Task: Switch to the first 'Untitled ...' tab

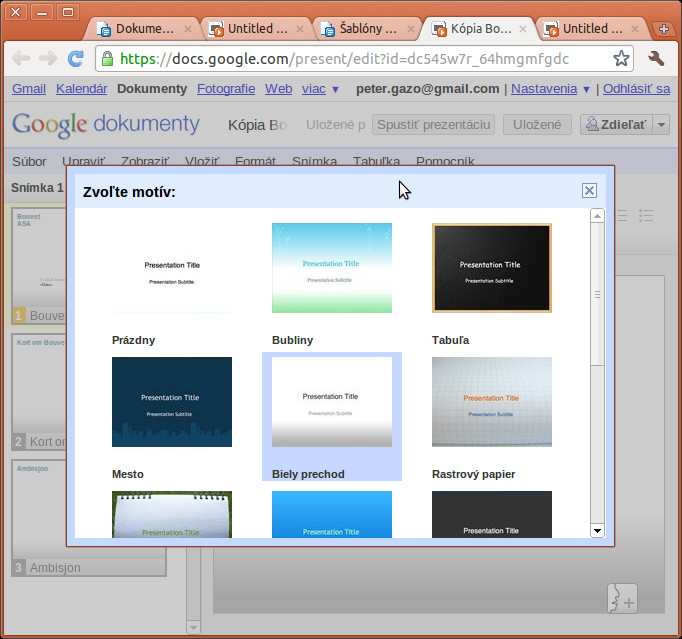Action: (x=257, y=29)
